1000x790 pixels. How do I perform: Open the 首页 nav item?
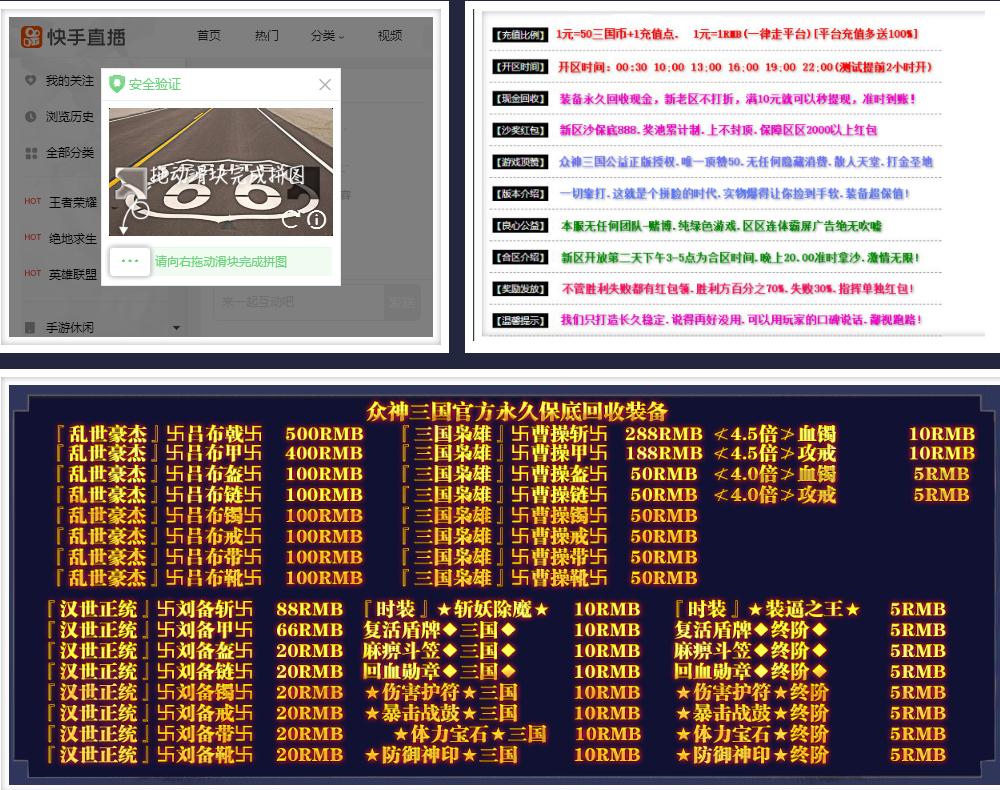coord(209,36)
